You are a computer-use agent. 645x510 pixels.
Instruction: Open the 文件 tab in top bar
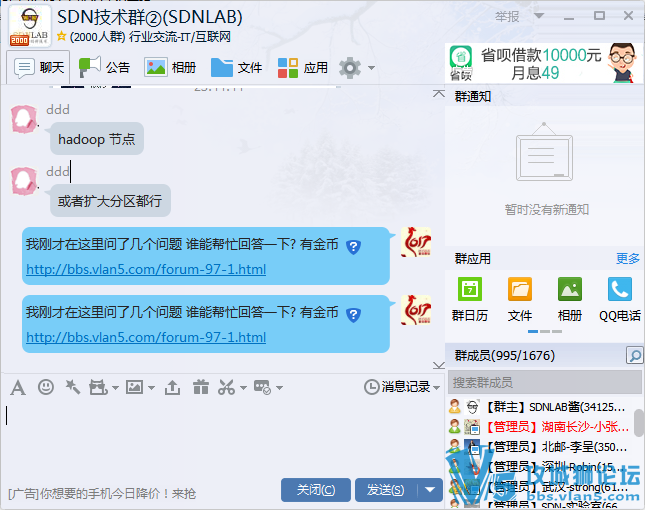(x=236, y=67)
